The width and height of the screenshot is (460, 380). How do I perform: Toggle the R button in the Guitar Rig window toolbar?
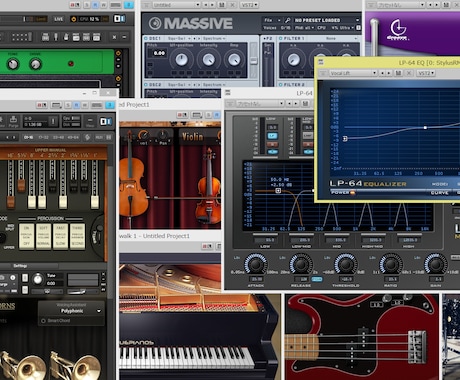tap(95, 5)
